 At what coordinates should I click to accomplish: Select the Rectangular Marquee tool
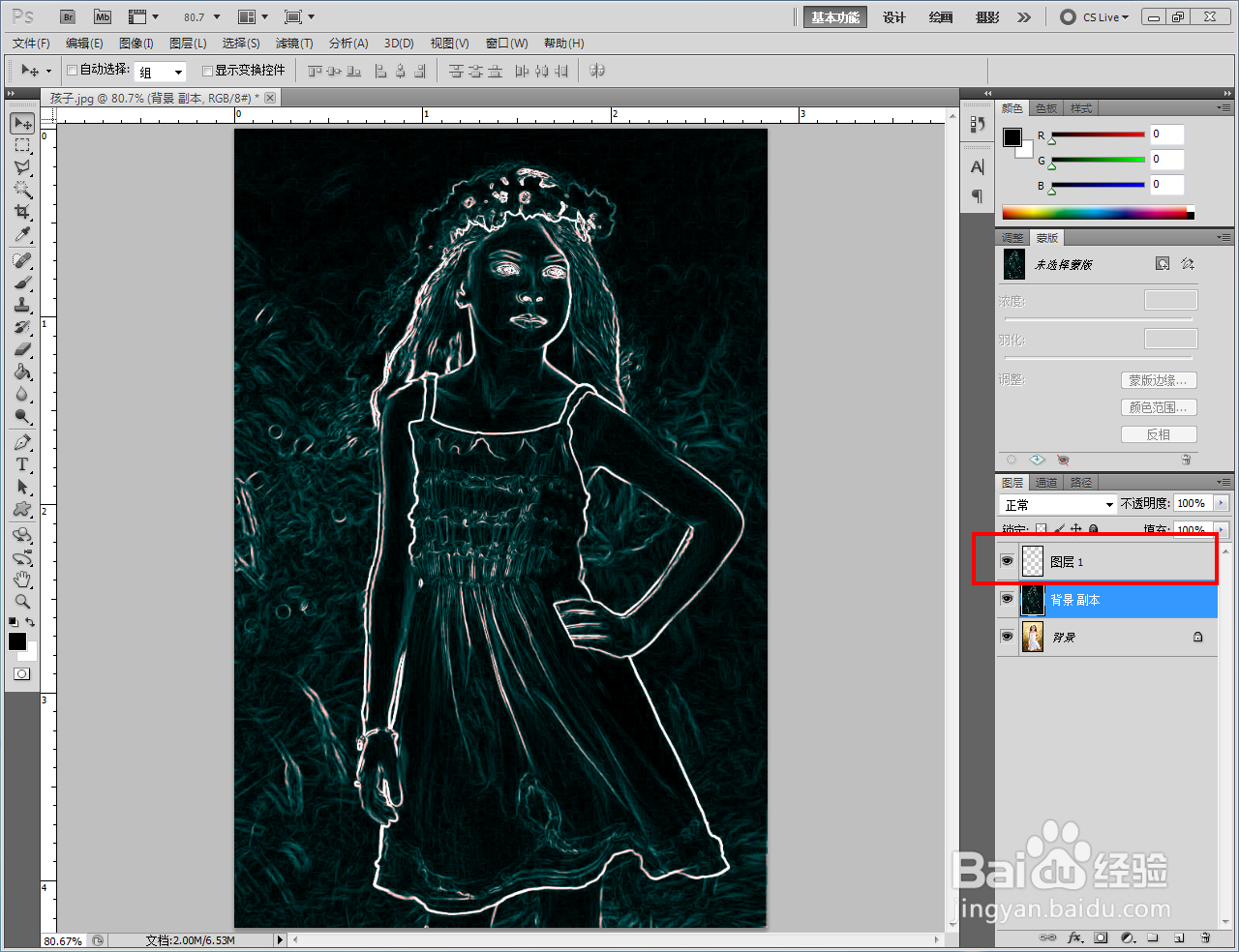pos(22,145)
